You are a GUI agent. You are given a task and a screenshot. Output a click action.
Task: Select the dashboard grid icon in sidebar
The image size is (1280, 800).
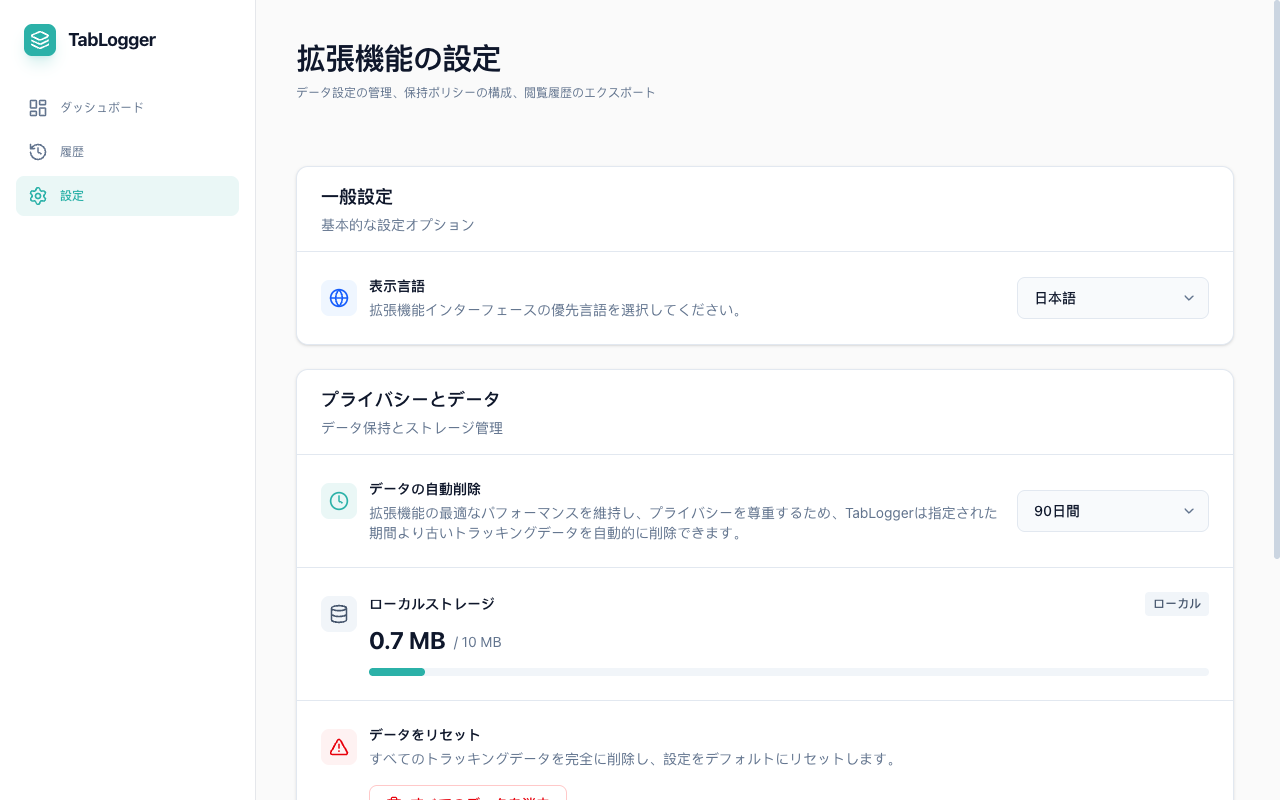[38, 108]
